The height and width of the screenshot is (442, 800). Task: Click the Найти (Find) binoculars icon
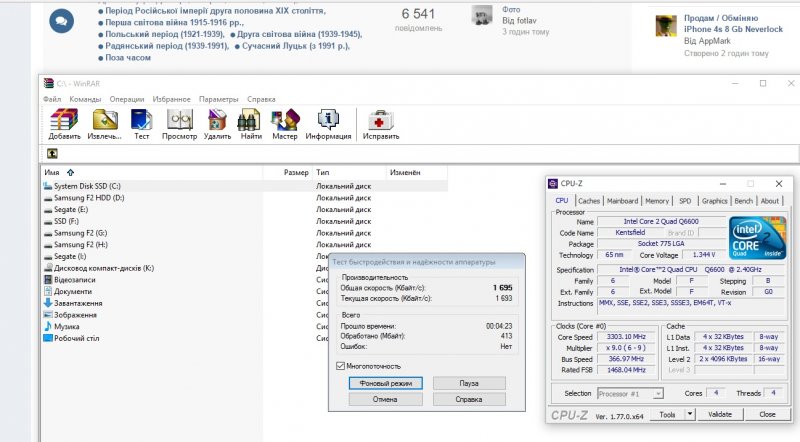[251, 121]
